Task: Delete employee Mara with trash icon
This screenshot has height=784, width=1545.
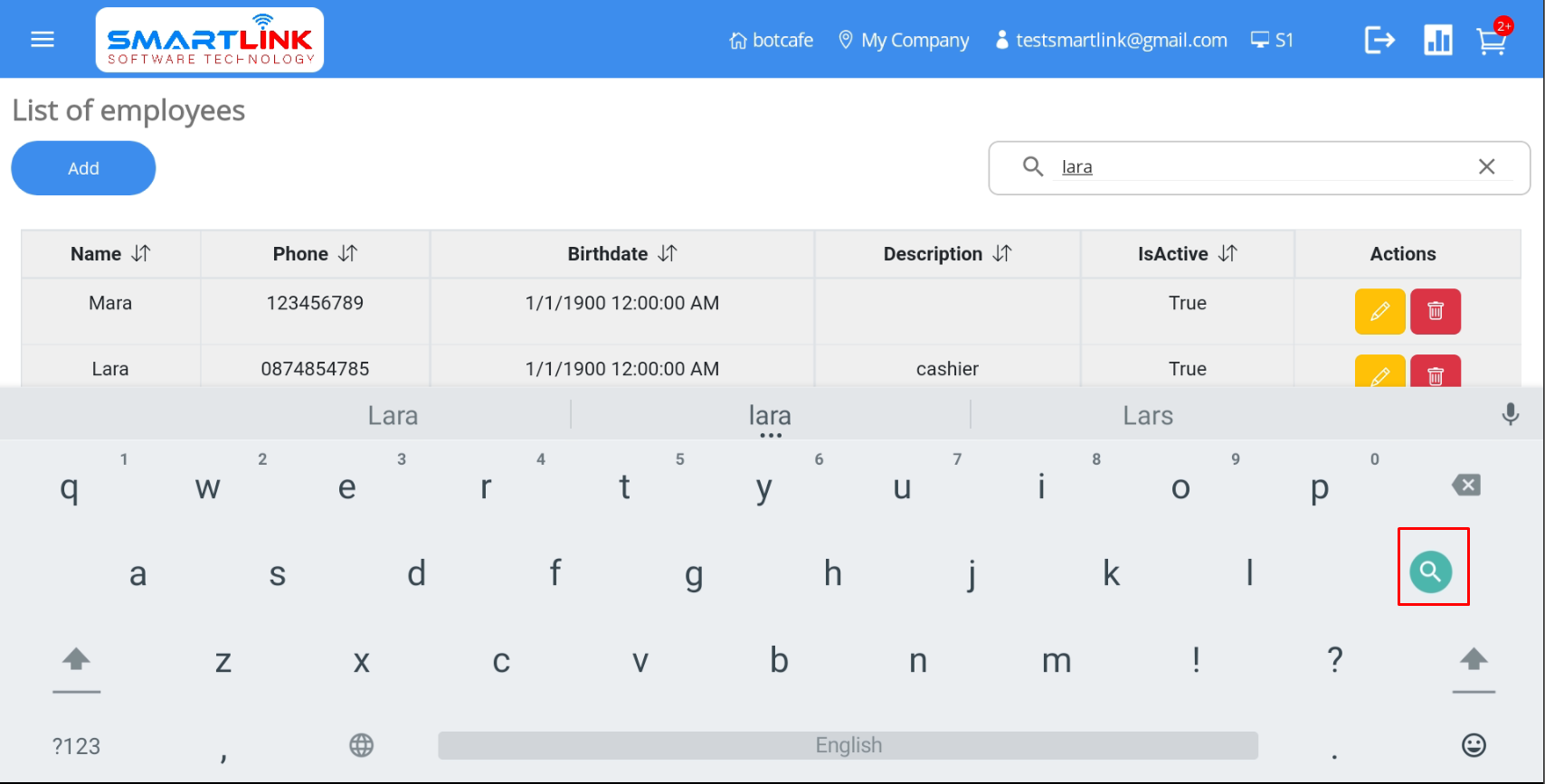Action: pos(1436,311)
